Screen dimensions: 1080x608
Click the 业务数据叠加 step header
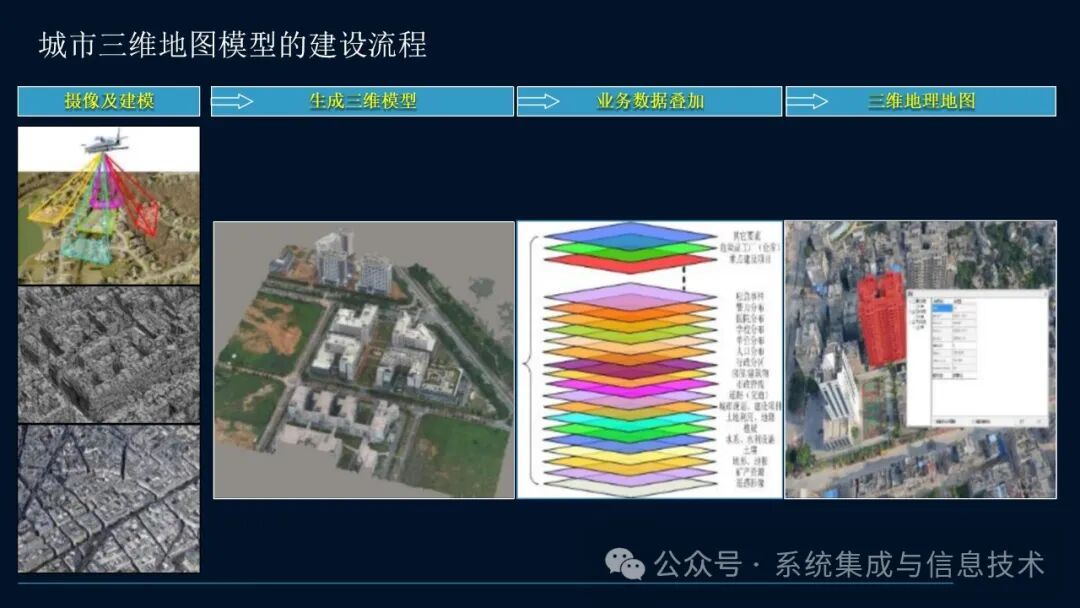click(650, 101)
